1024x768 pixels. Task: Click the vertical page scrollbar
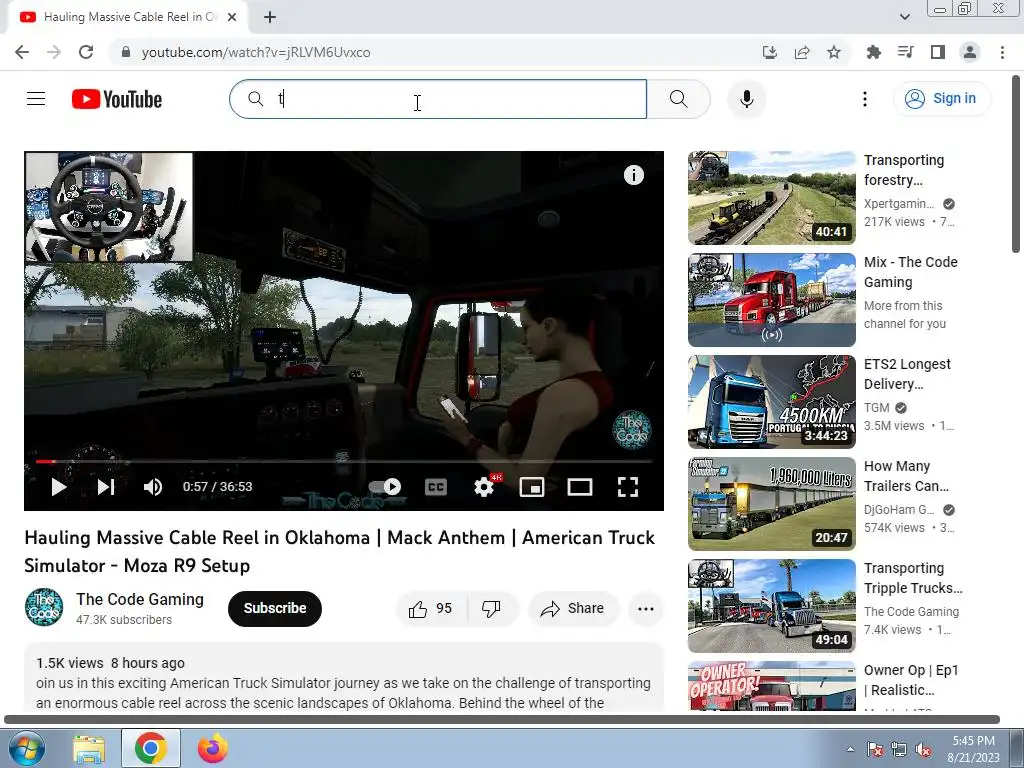[x=1016, y=165]
